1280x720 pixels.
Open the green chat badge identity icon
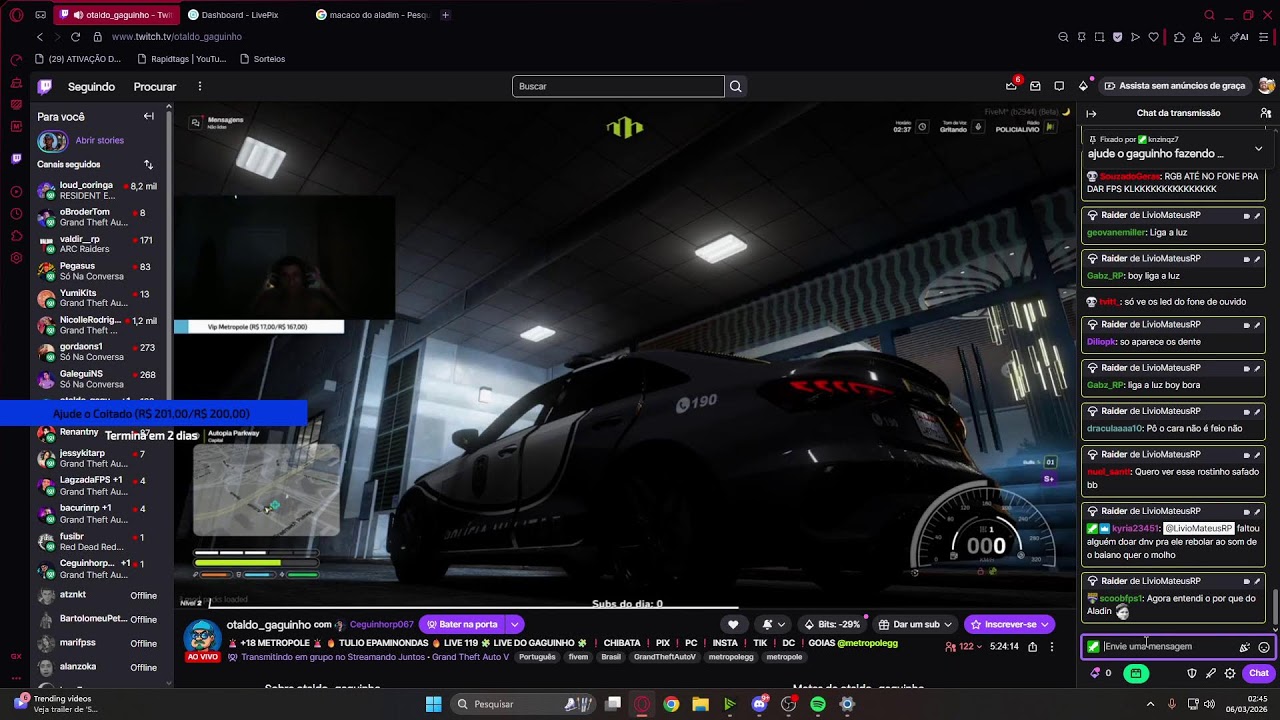click(x=1093, y=647)
